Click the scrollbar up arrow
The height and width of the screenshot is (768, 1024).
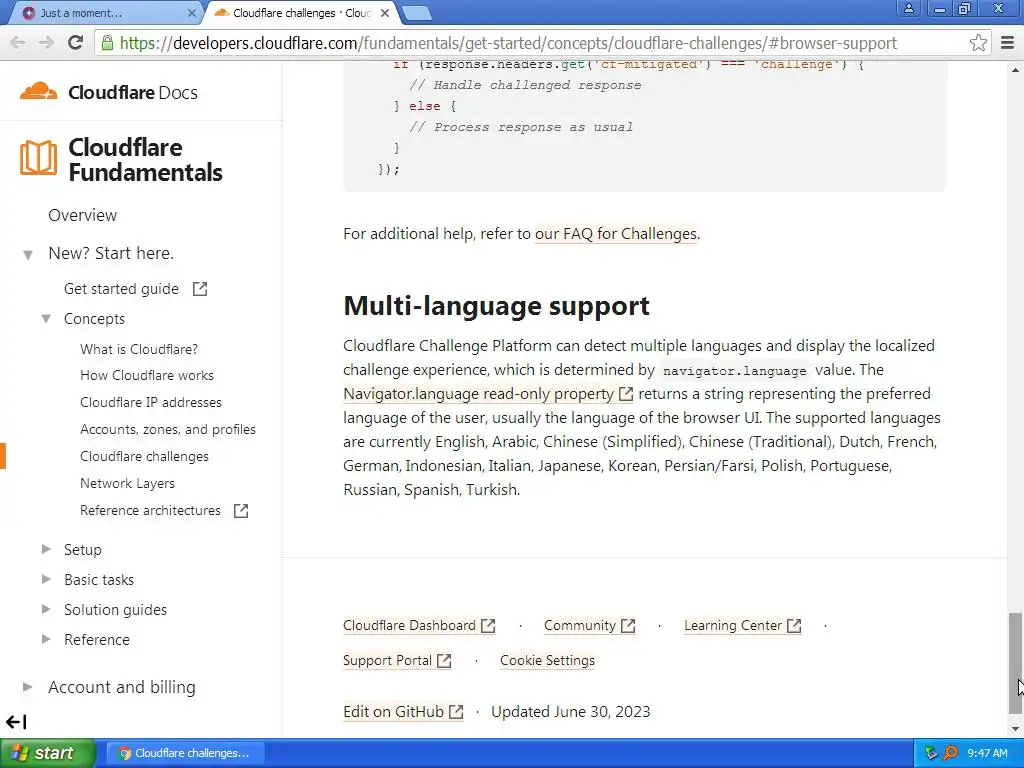[x=1015, y=69]
